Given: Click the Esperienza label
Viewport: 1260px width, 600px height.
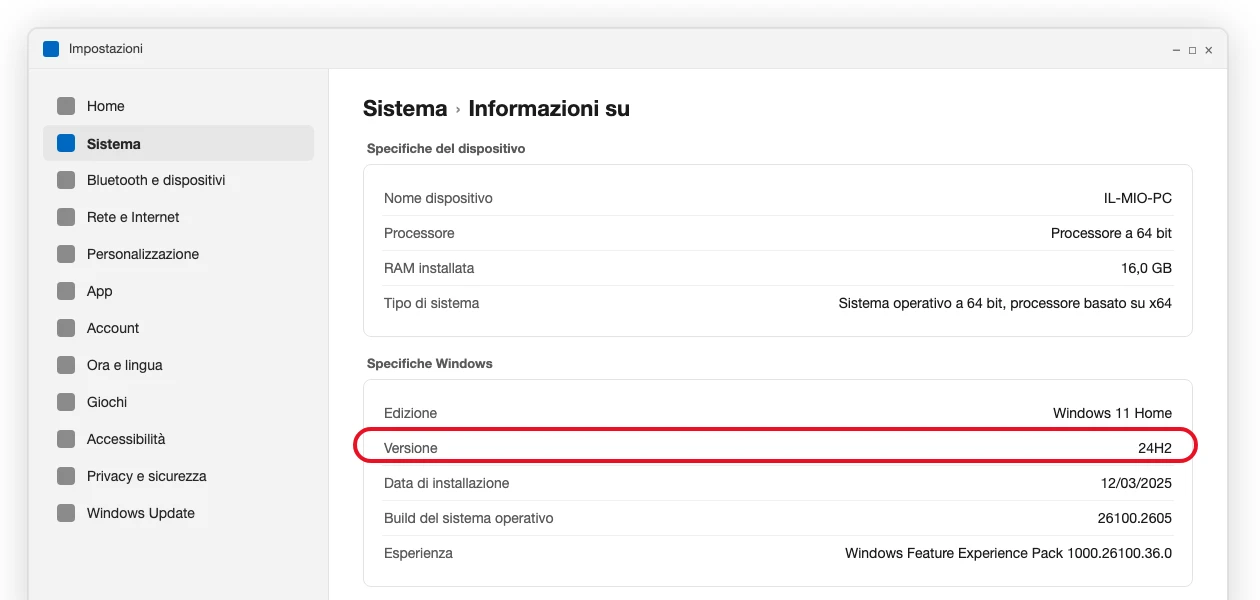Looking at the screenshot, I should [x=418, y=553].
